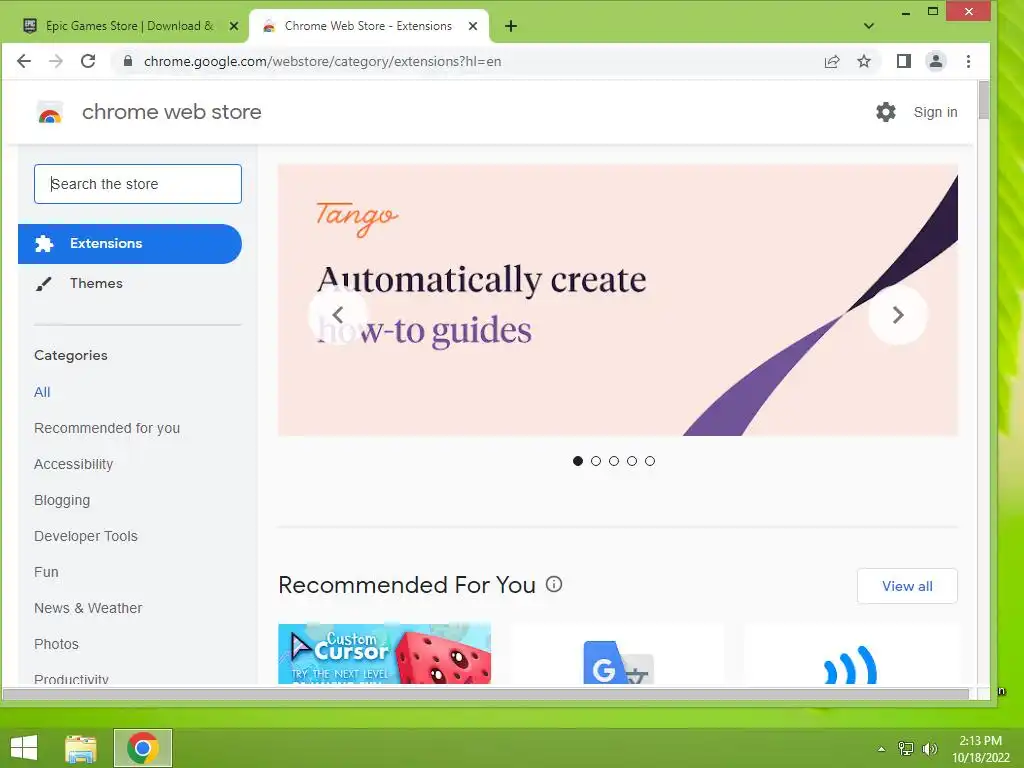This screenshot has width=1024, height=768.
Task: Select the first carousel dot
Action: pos(577,461)
